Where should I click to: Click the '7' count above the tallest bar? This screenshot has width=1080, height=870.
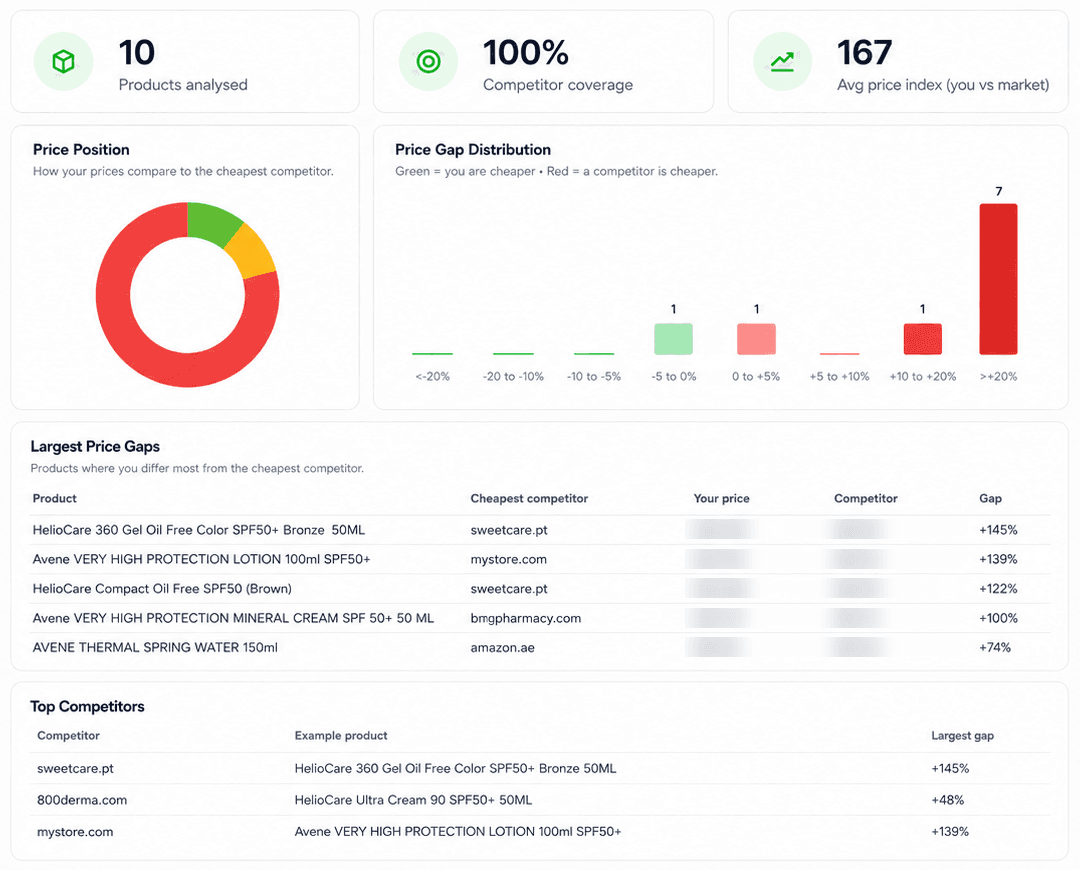999,191
